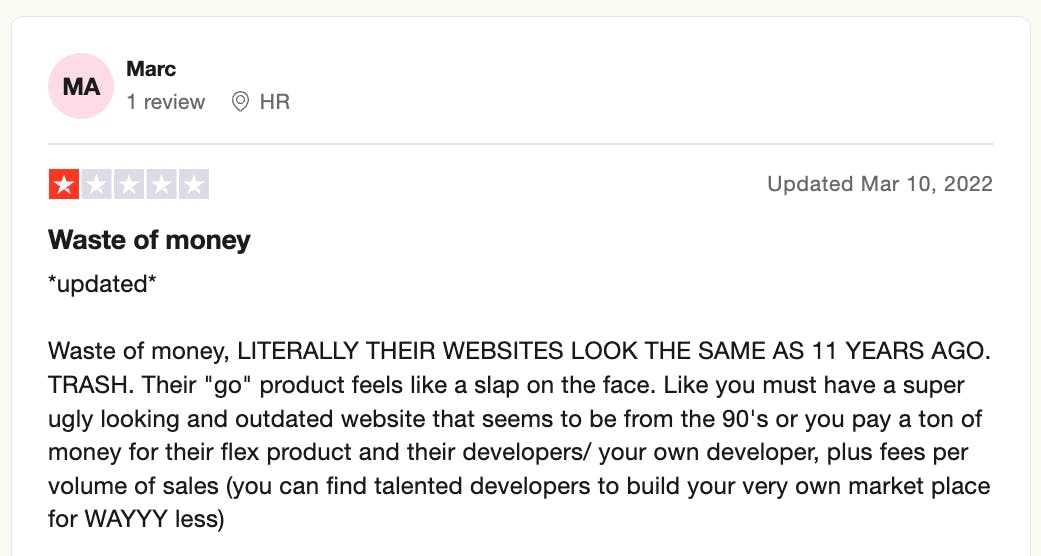This screenshot has width=1041, height=556.
Task: Click the "Updated Mar 10, 2022" date
Action: (x=879, y=184)
